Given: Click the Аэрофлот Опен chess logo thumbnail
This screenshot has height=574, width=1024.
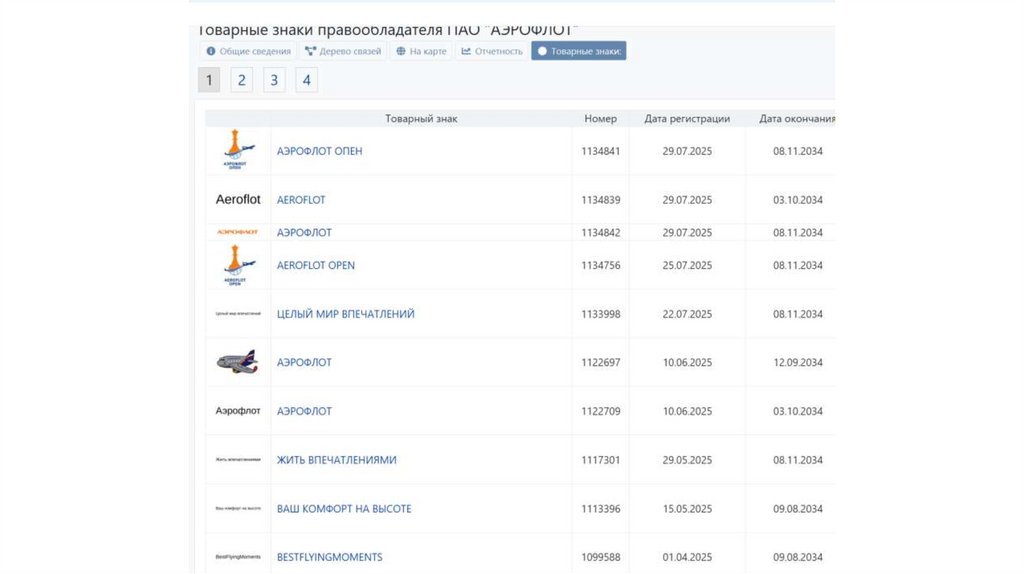Looking at the screenshot, I should (x=238, y=151).
